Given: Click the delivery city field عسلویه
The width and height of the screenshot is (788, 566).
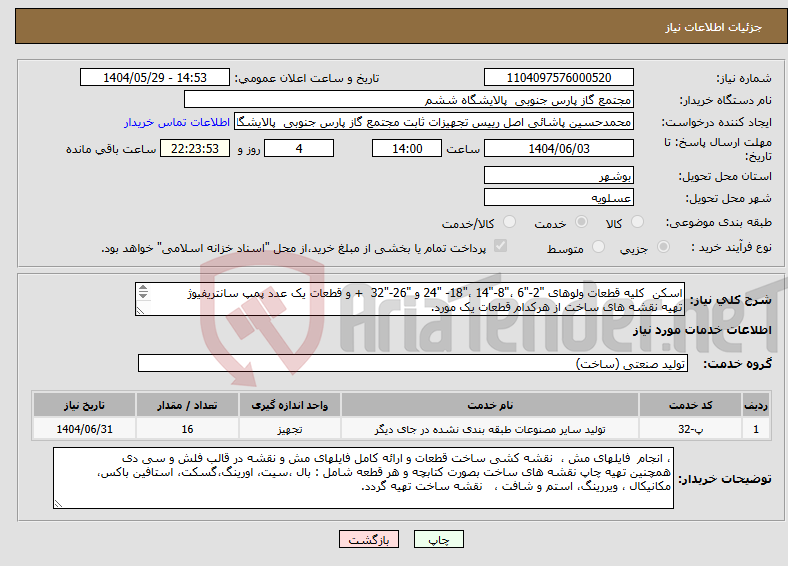Looking at the screenshot, I should (x=558, y=197).
